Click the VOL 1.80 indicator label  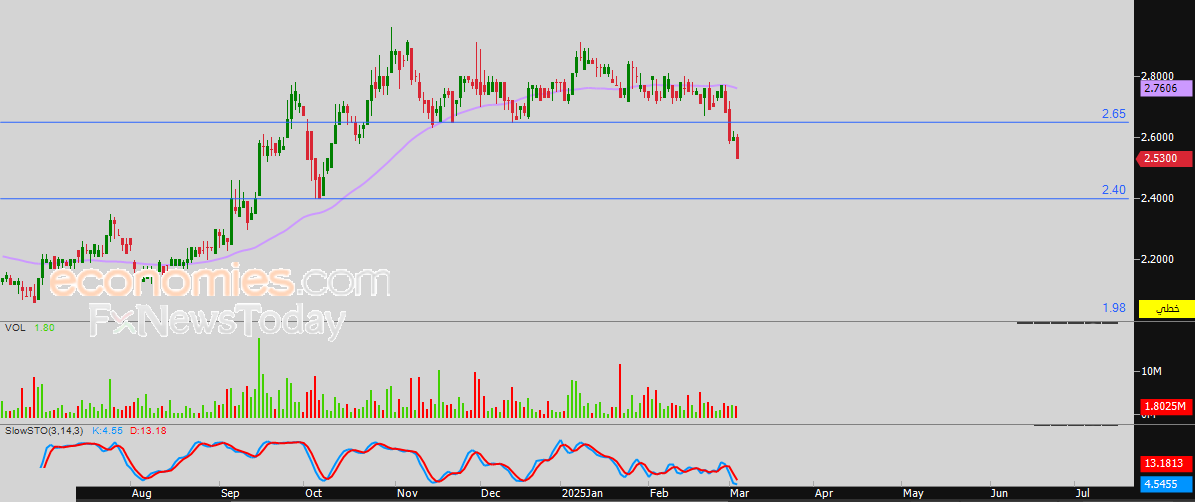click(x=30, y=328)
